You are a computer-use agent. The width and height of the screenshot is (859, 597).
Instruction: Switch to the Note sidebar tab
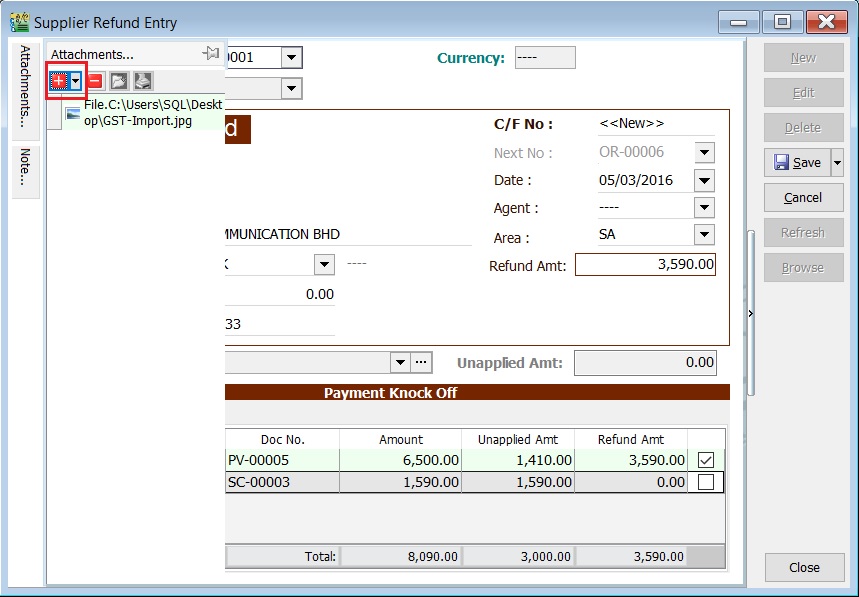pos(24,165)
